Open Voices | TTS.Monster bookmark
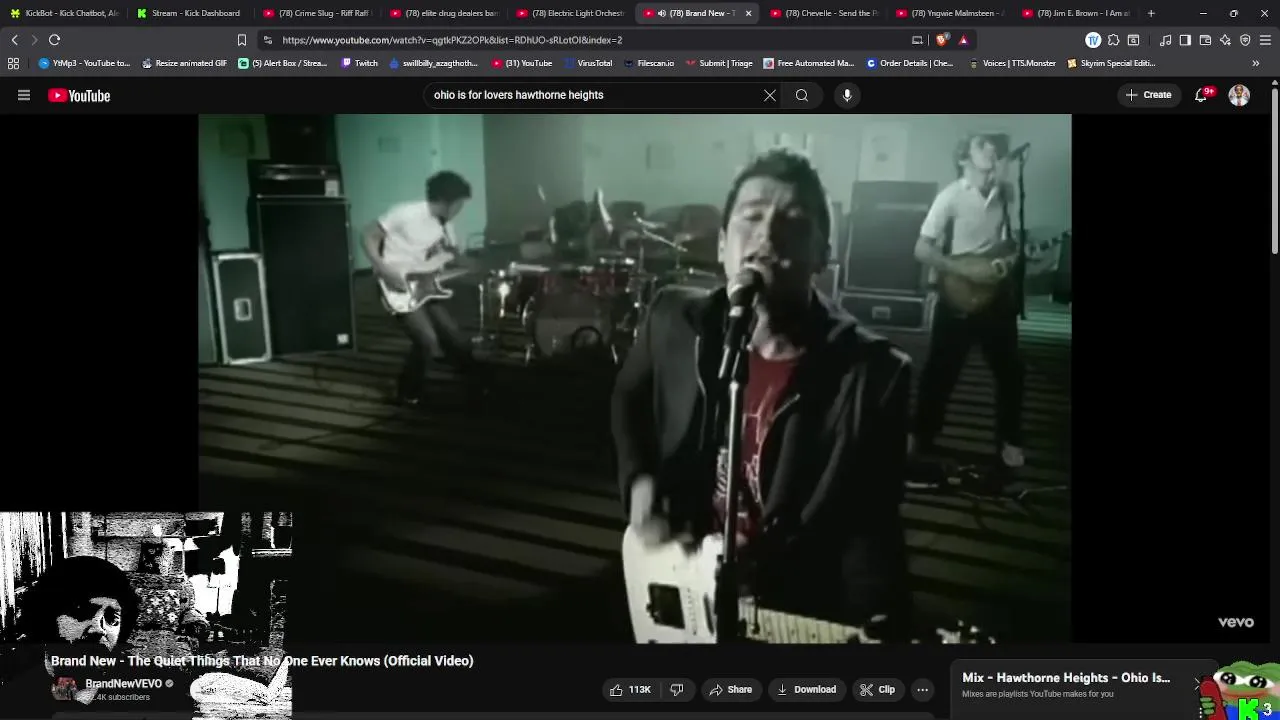The height and width of the screenshot is (720, 1280). tap(1012, 63)
